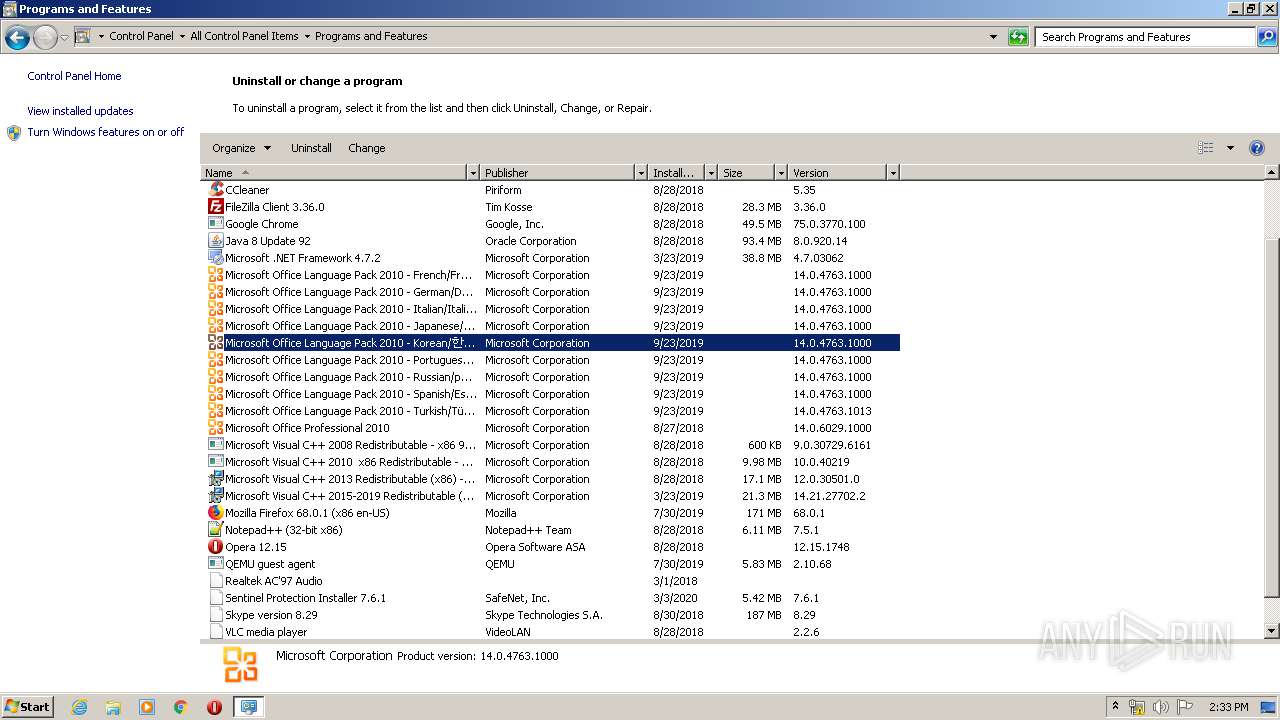This screenshot has width=1280, height=720.
Task: Select the Language Pack 2010 Russian row
Action: point(550,377)
